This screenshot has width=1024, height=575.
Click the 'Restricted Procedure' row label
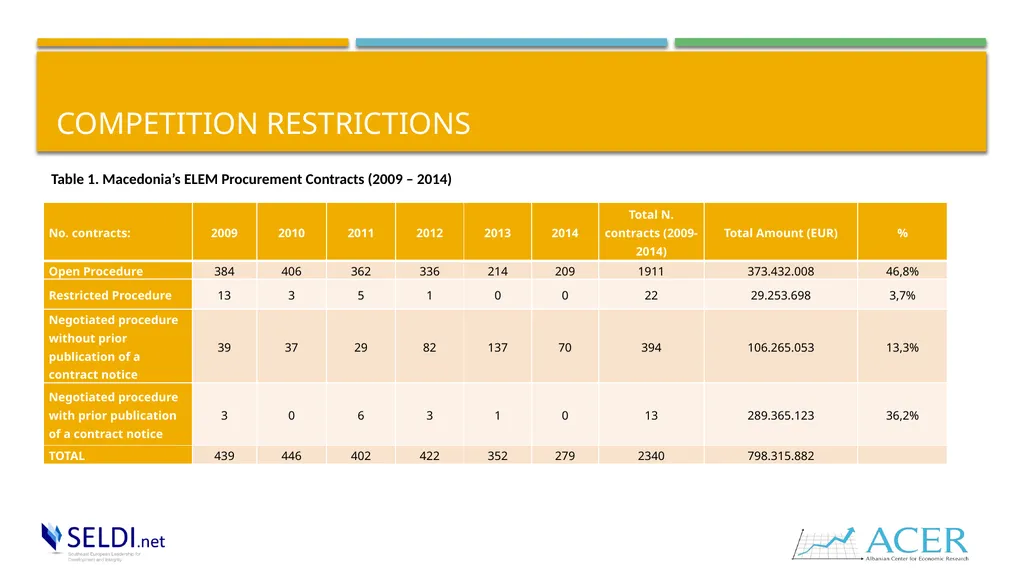118,295
